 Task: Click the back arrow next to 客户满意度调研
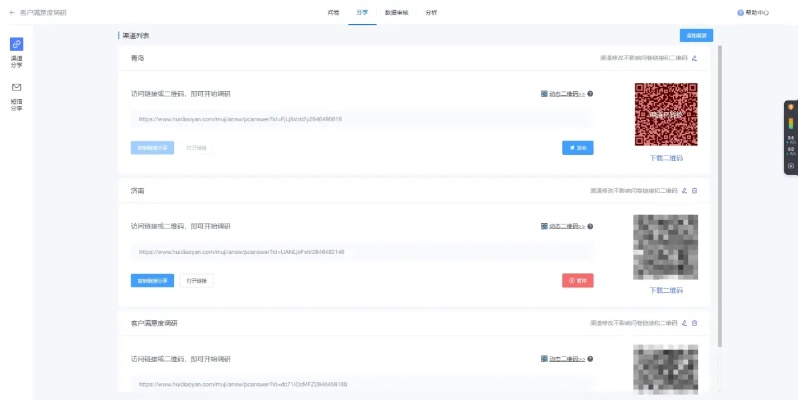[12, 13]
